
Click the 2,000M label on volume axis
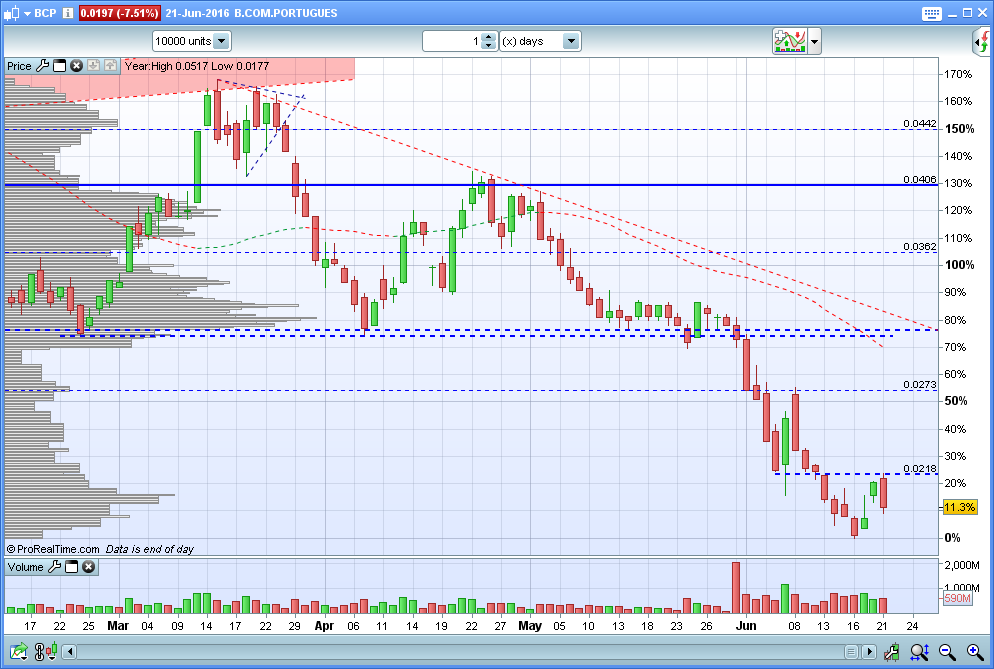point(962,565)
